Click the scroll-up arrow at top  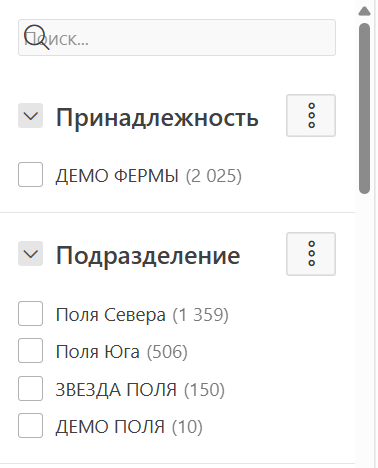click(x=364, y=11)
